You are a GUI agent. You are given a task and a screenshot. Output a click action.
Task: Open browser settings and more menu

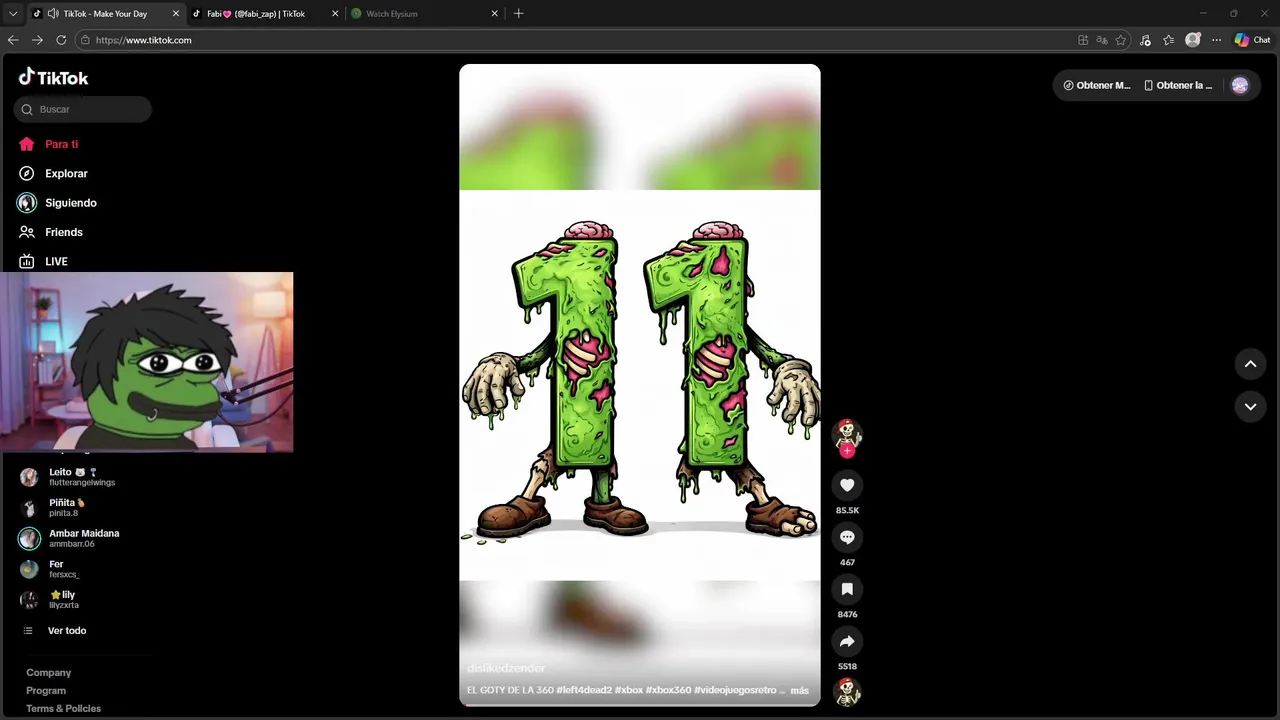click(x=1217, y=40)
